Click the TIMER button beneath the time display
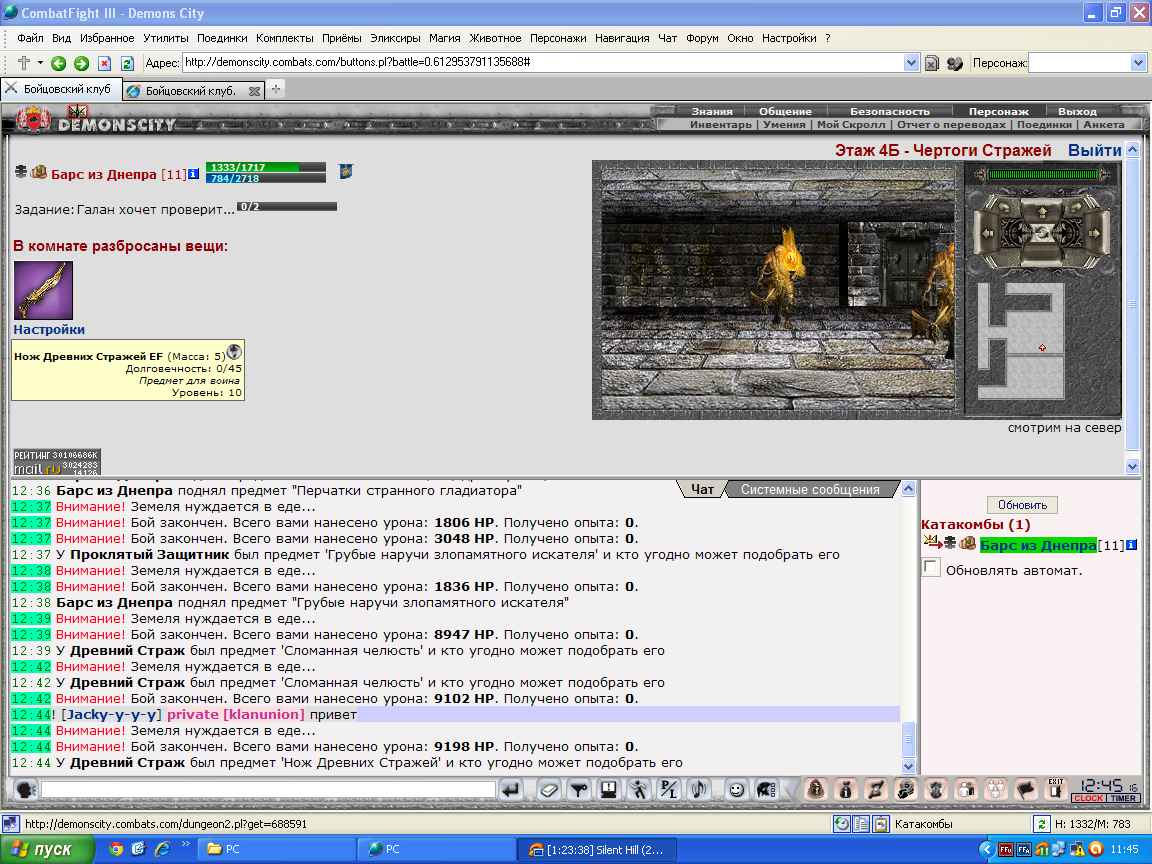 pyautogui.click(x=1123, y=798)
